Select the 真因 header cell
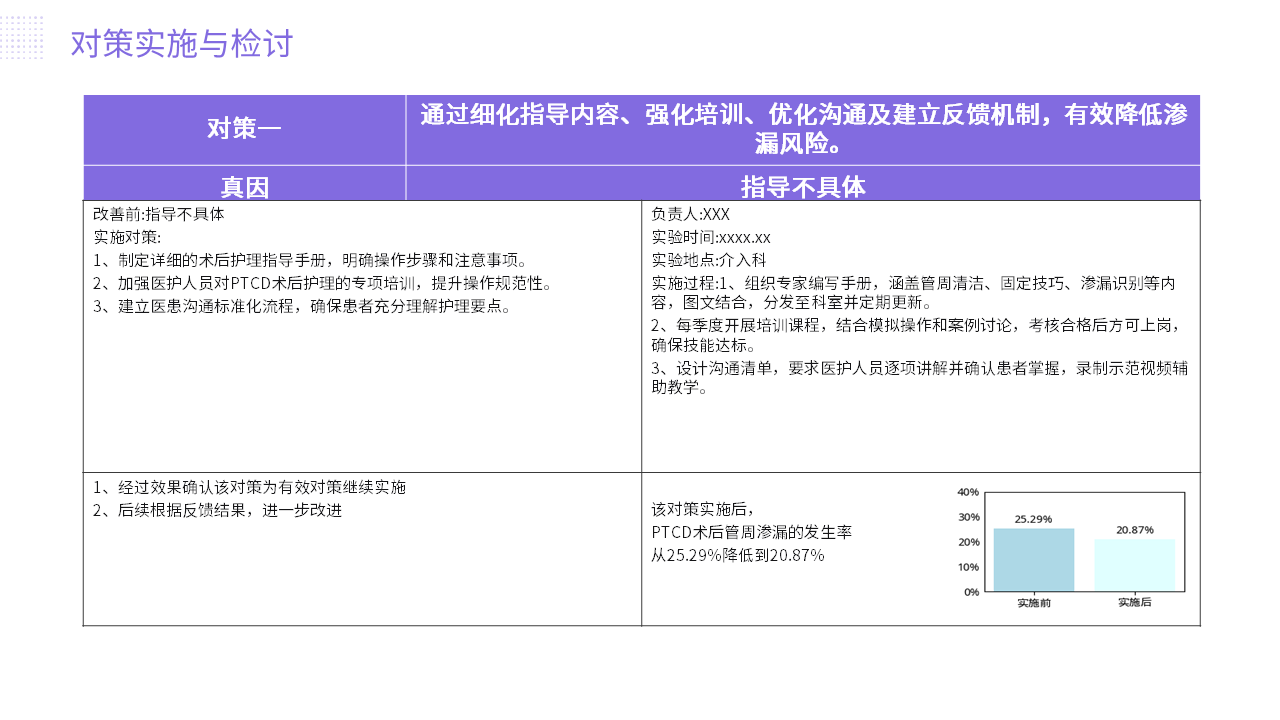Viewport: 1280px width, 720px height. point(244,187)
